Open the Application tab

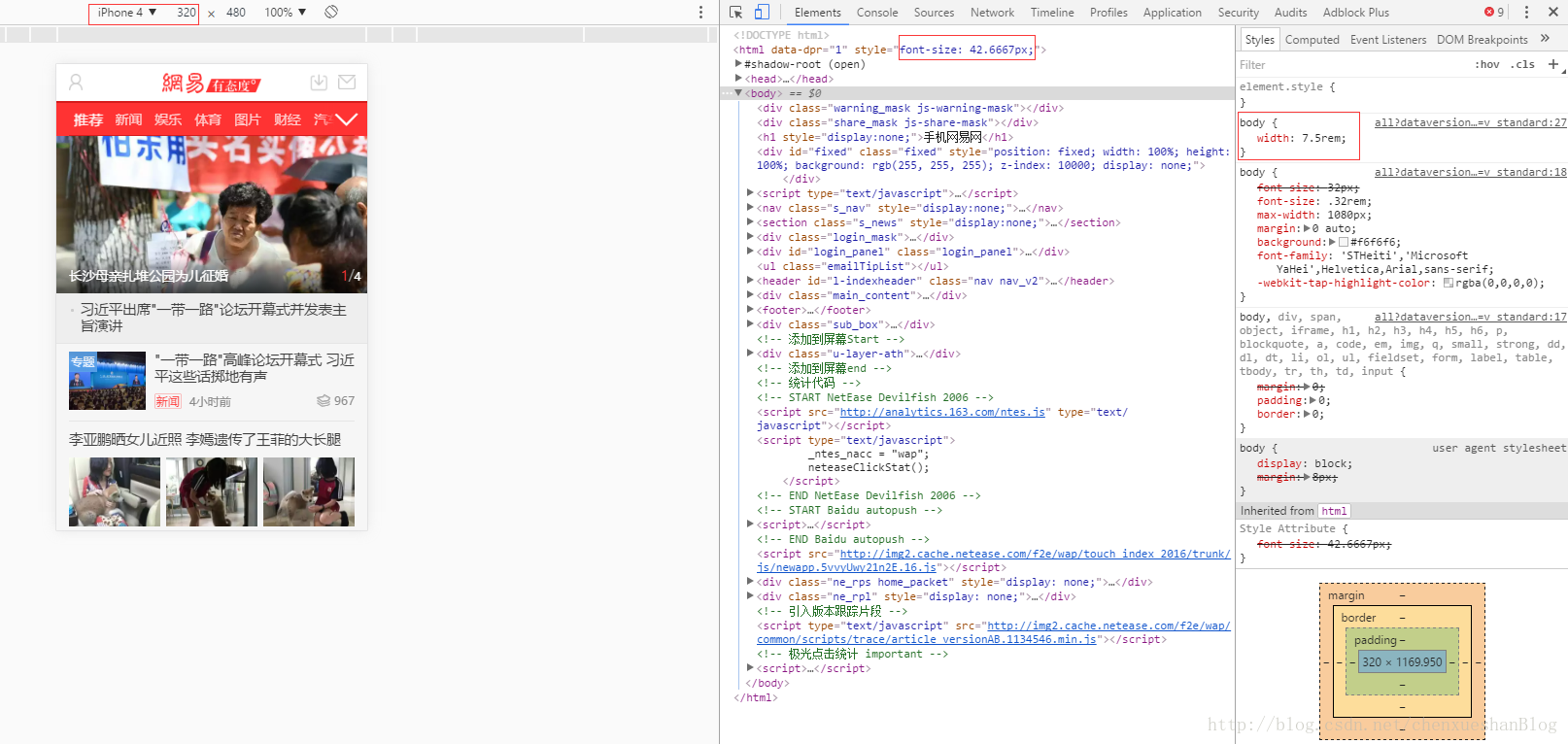[x=1172, y=13]
